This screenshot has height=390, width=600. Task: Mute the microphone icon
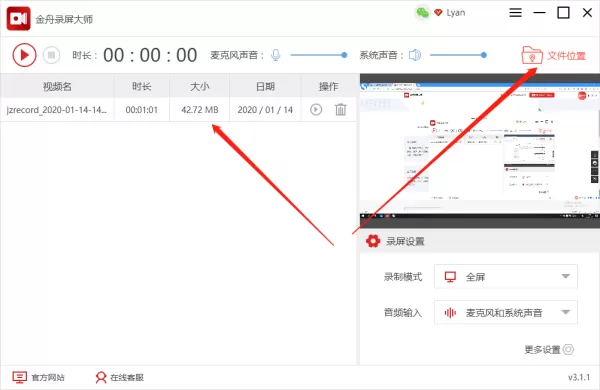276,55
